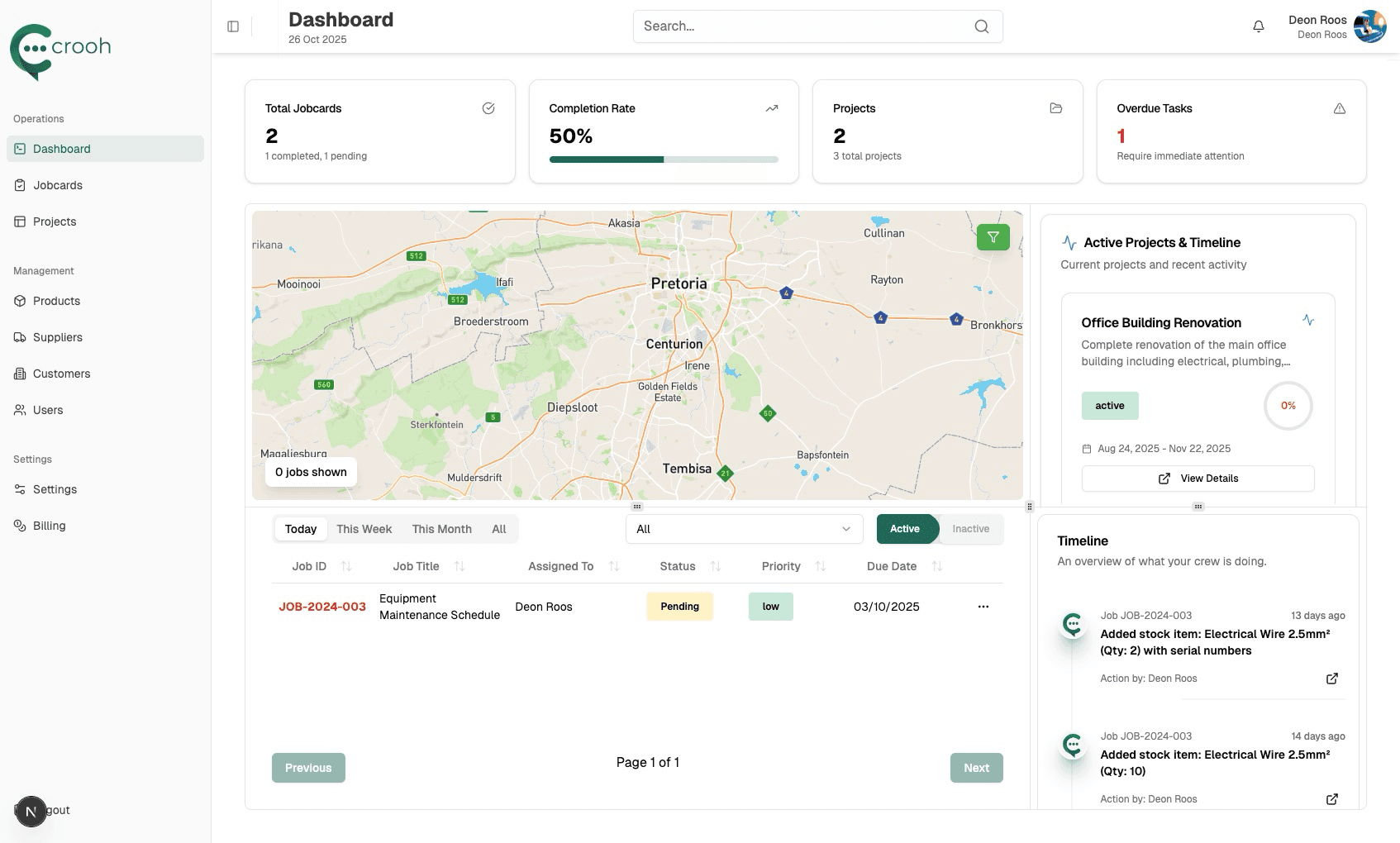Click the three-dot menu for JOB-2024-003
Image resolution: width=1400 pixels, height=843 pixels.
click(983, 607)
